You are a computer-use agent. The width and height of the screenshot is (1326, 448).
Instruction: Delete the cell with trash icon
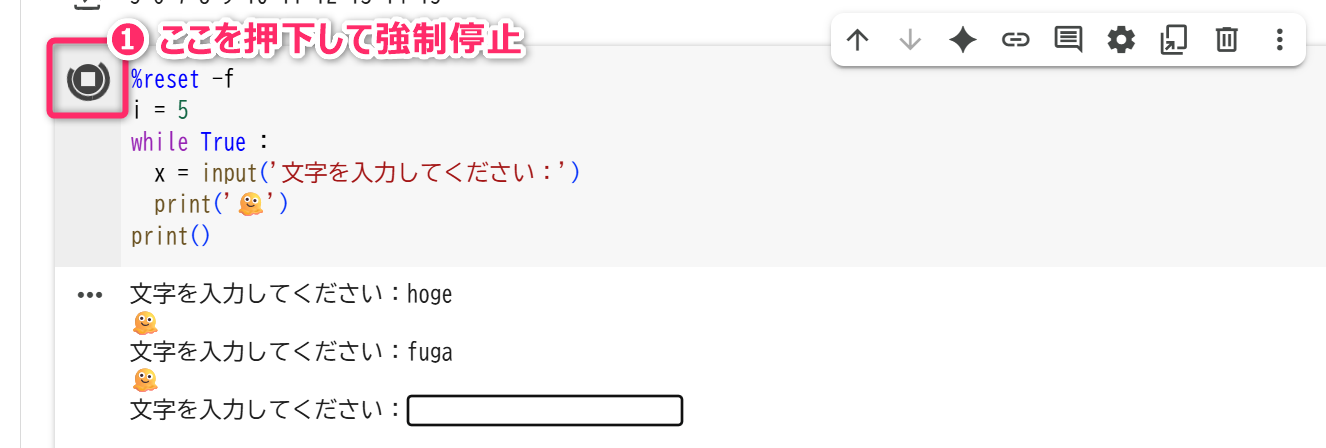pos(1226,40)
